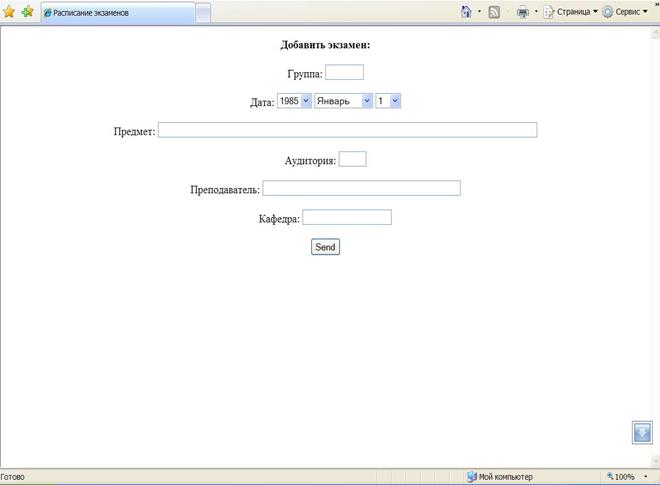Open the month dropdown showing Январь

pos(343,101)
